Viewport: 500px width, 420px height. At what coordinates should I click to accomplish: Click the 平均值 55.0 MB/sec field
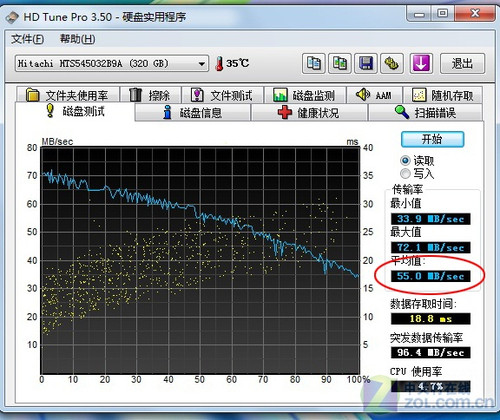pos(430,276)
